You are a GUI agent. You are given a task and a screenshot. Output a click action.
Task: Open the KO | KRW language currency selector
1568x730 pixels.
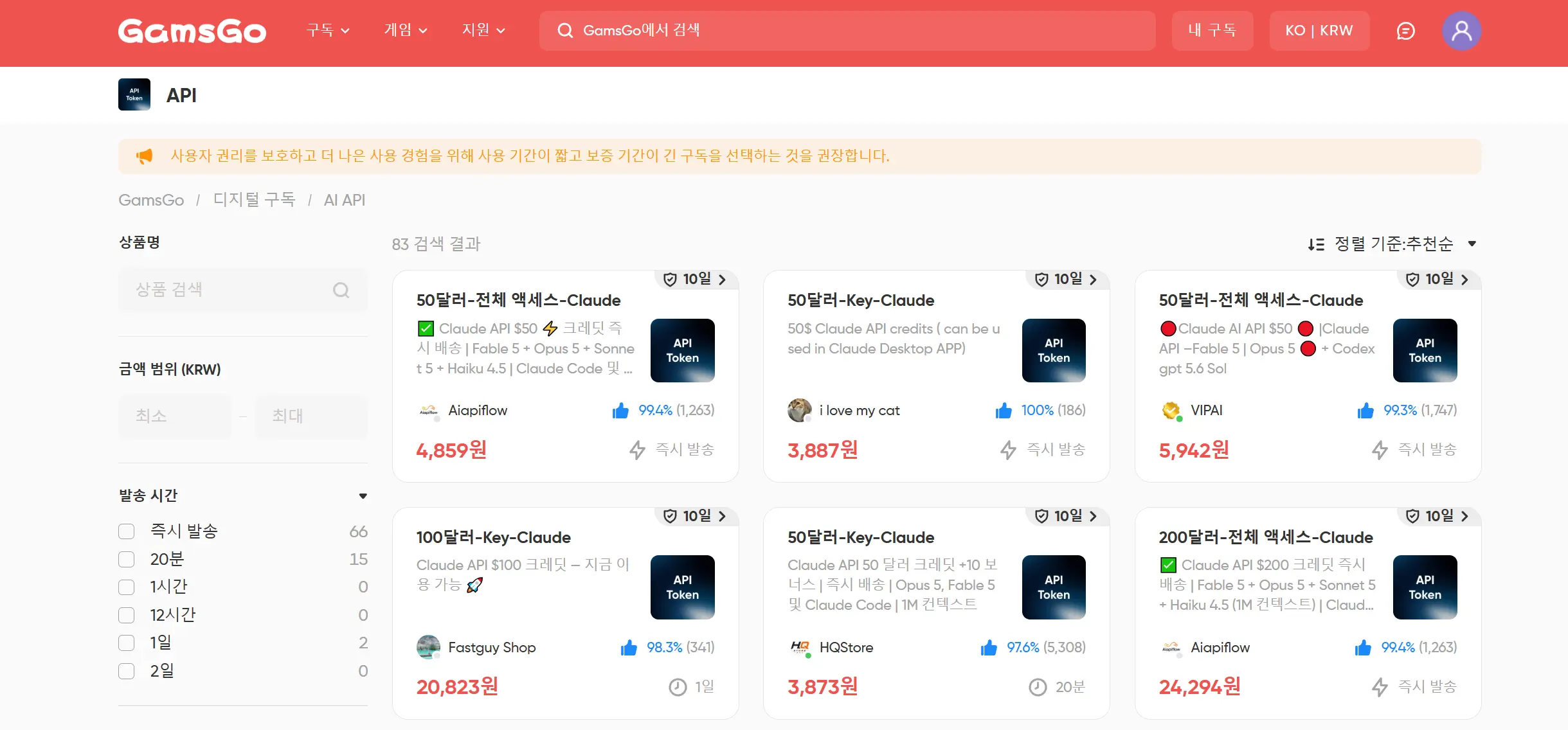(x=1319, y=31)
